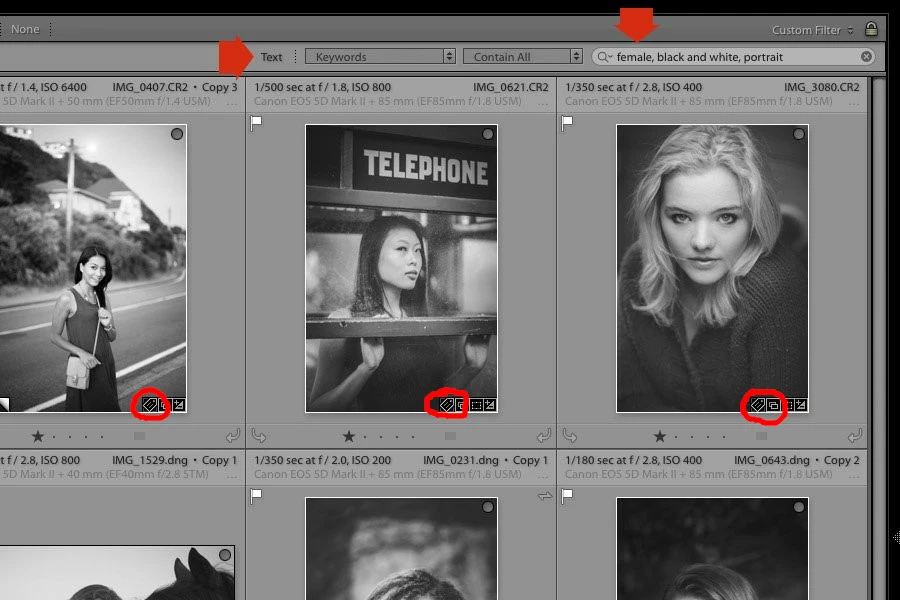Open the Custom Filter preset menu
Screen dimensions: 900x600
click(812, 30)
